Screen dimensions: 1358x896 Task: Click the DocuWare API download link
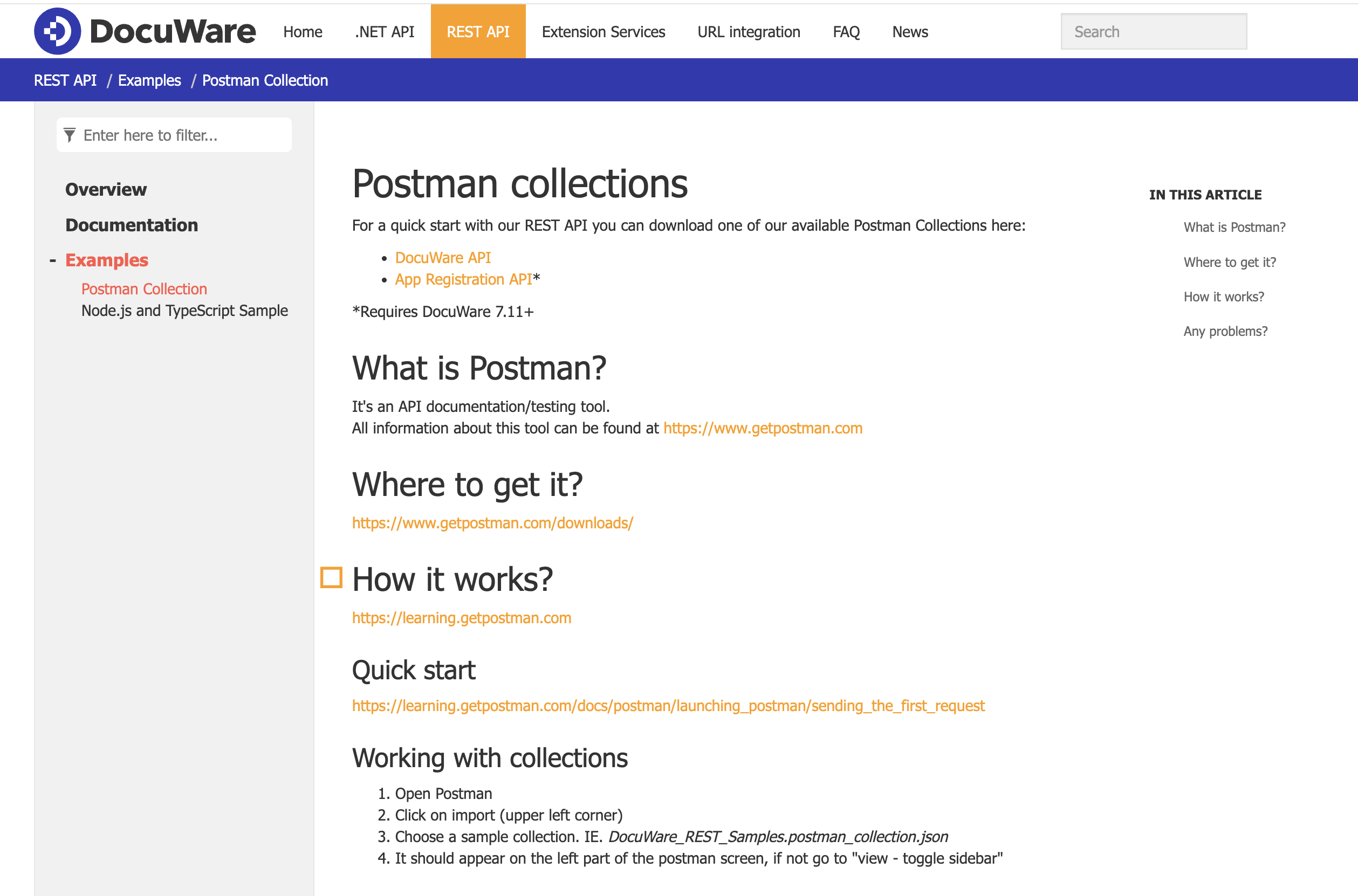coord(444,258)
